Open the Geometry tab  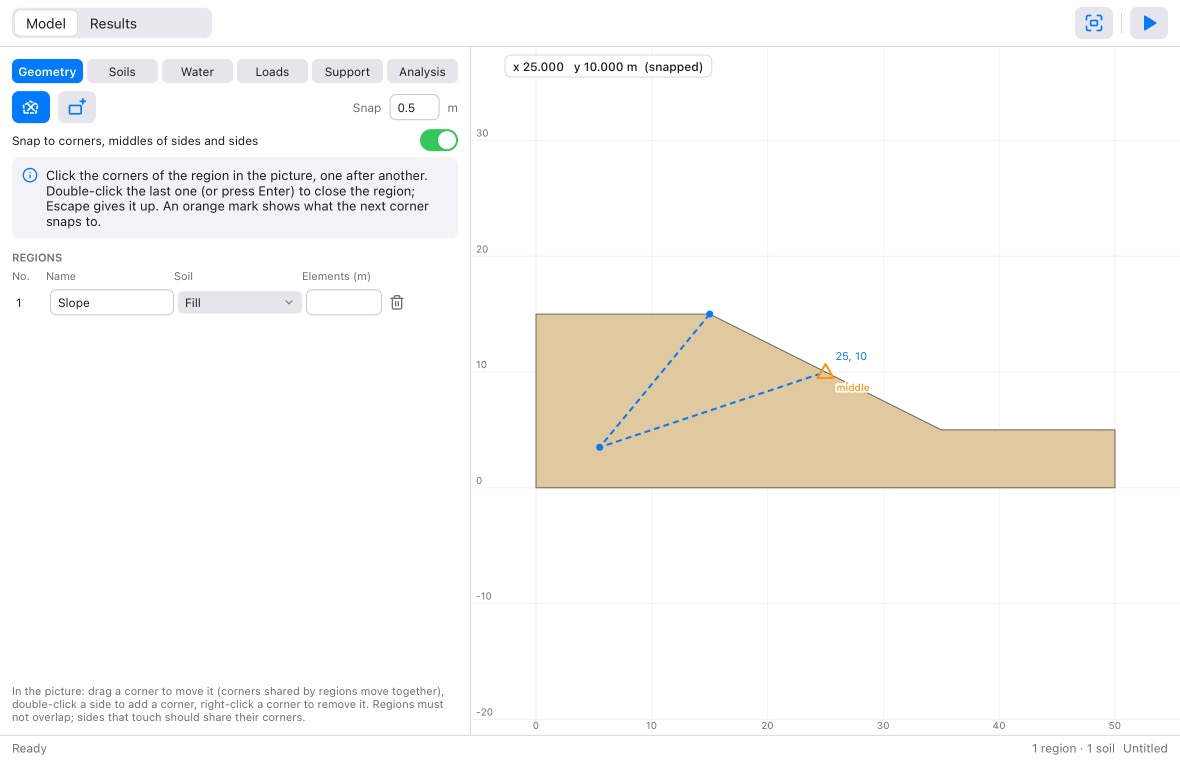click(x=47, y=71)
